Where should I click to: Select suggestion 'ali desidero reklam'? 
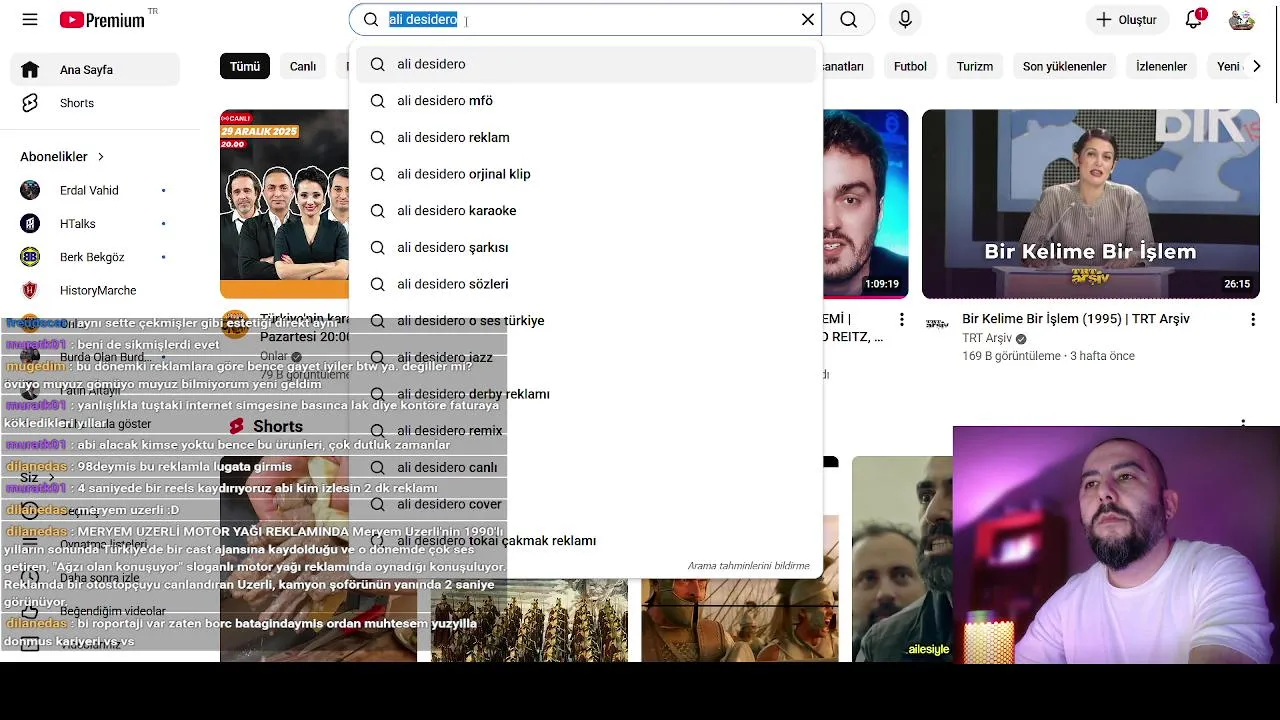(x=586, y=137)
